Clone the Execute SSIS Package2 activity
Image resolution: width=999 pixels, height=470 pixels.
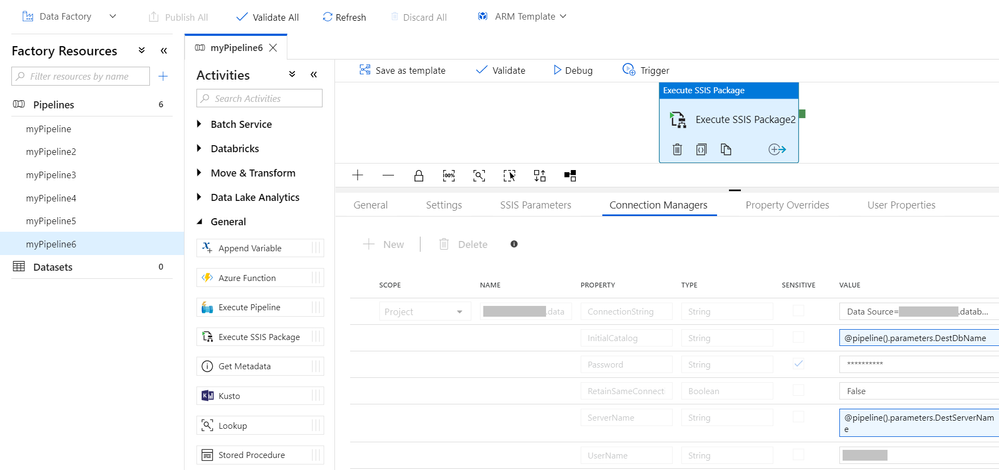(726, 150)
